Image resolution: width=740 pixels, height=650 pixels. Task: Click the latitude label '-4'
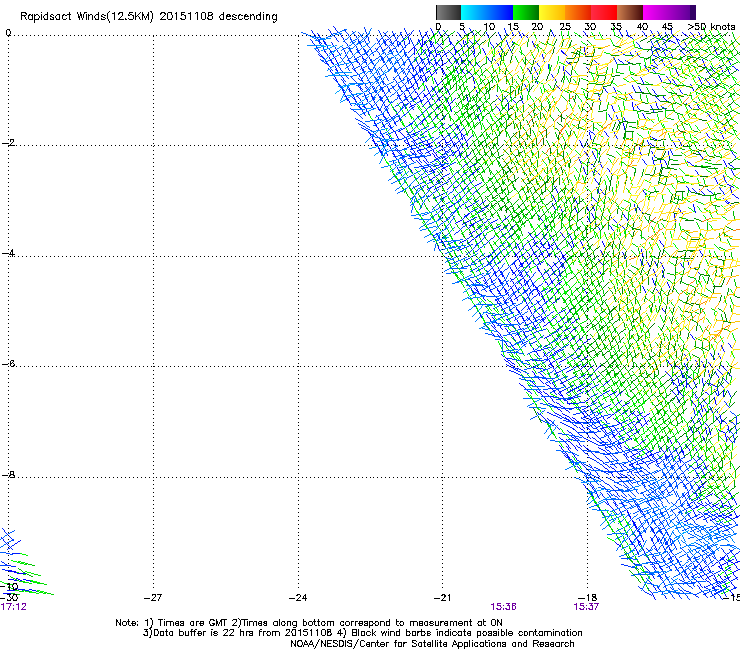pyautogui.click(x=8, y=253)
